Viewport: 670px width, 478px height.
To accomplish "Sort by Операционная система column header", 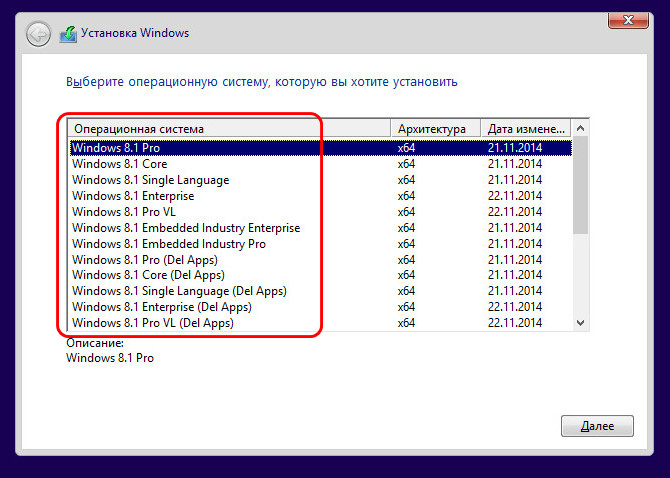I will point(229,129).
